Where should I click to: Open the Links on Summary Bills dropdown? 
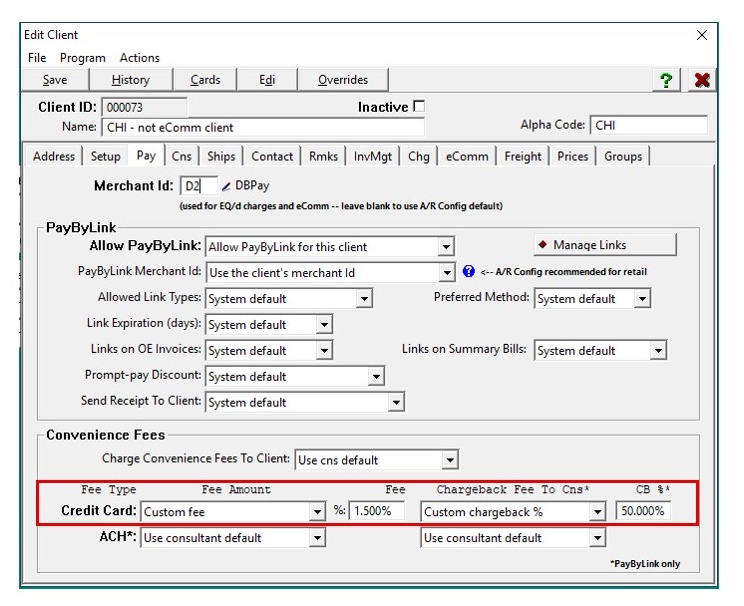coord(658,351)
